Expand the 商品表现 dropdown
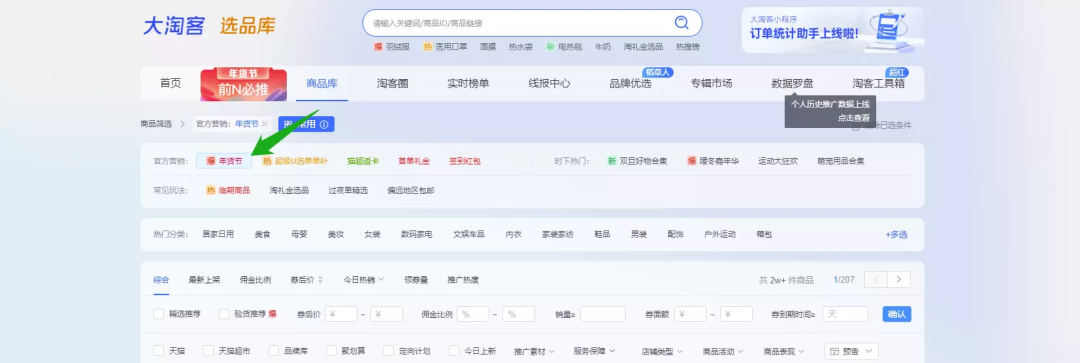Screen dimensions: 1080x363 (x=784, y=351)
